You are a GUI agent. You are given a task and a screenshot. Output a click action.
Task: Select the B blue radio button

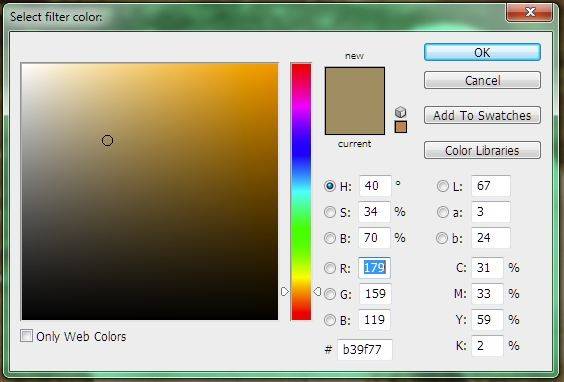pyautogui.click(x=329, y=320)
